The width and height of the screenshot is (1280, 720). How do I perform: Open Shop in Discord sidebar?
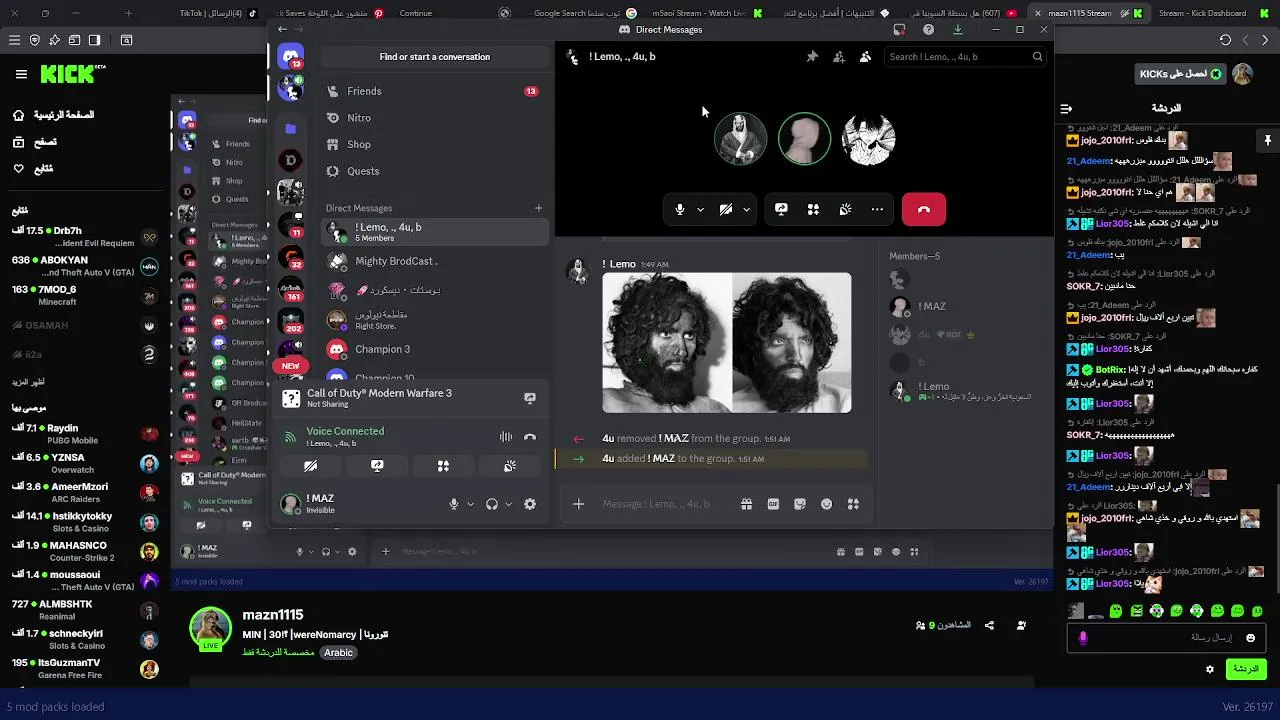tap(434, 144)
